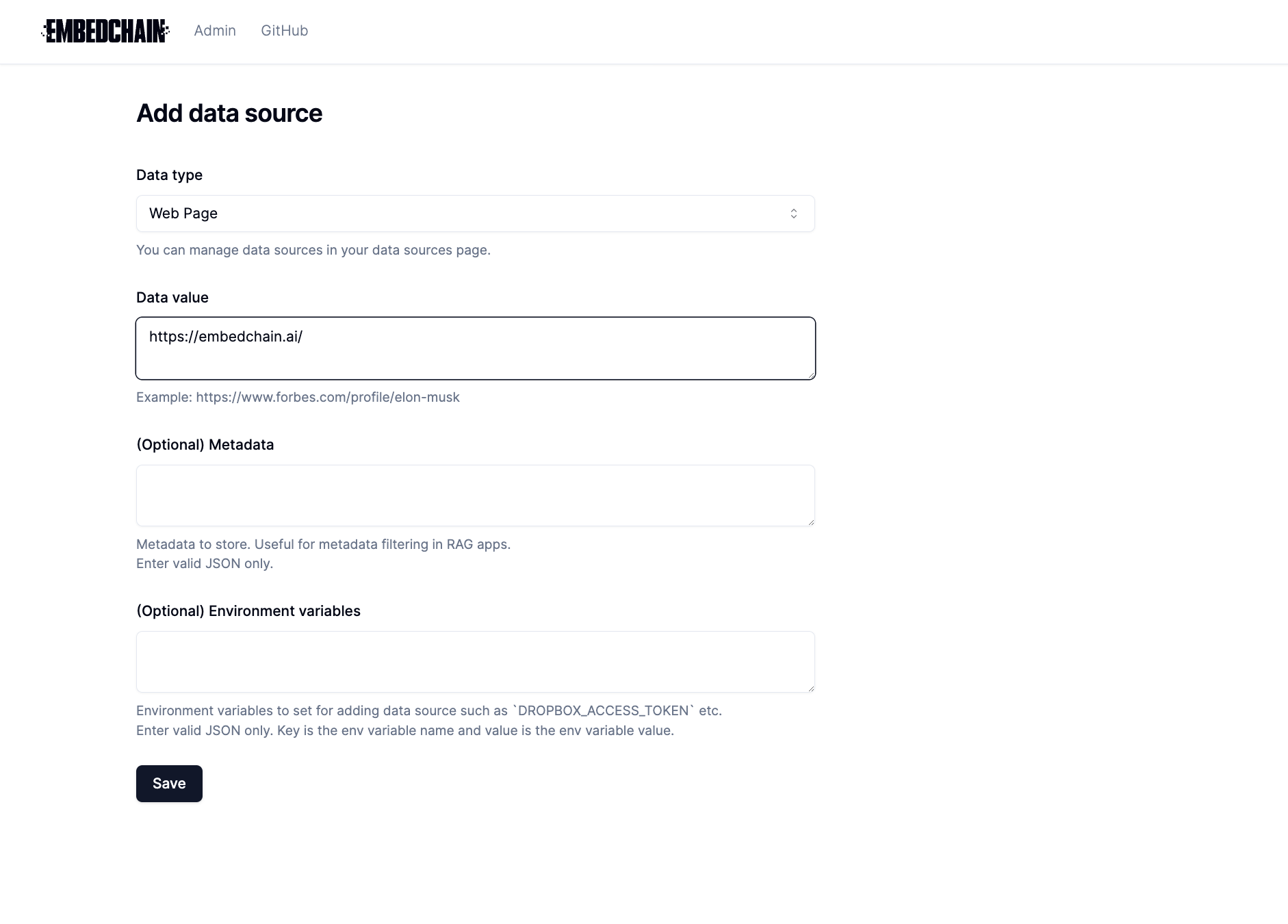Click the Metadata field resize handle
This screenshot has width=1288, height=924.
pos(811,522)
